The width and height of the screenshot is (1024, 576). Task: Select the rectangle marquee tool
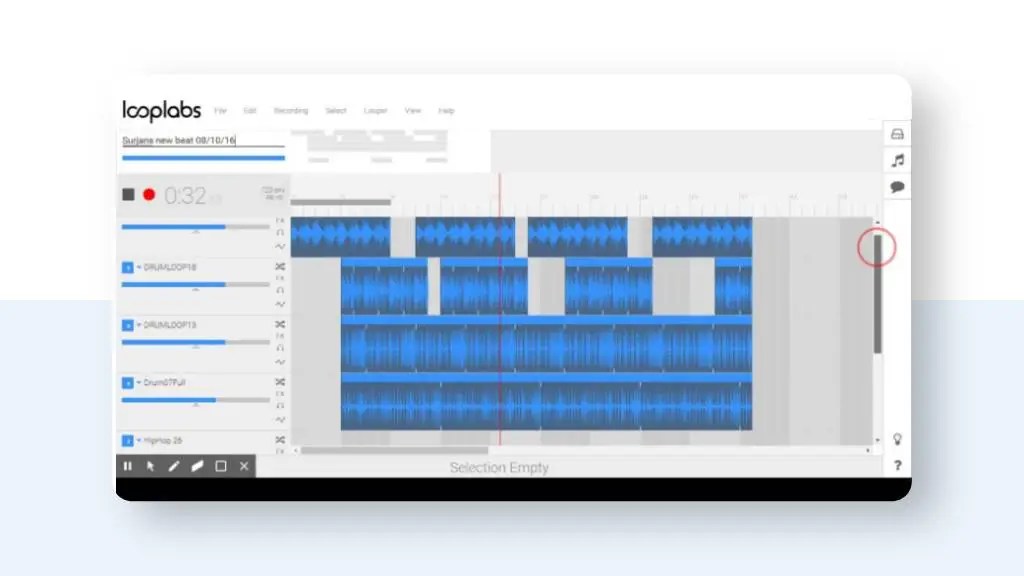[221, 465]
